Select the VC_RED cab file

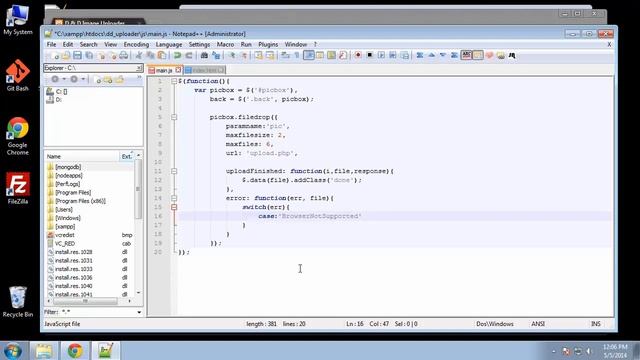coord(61,244)
